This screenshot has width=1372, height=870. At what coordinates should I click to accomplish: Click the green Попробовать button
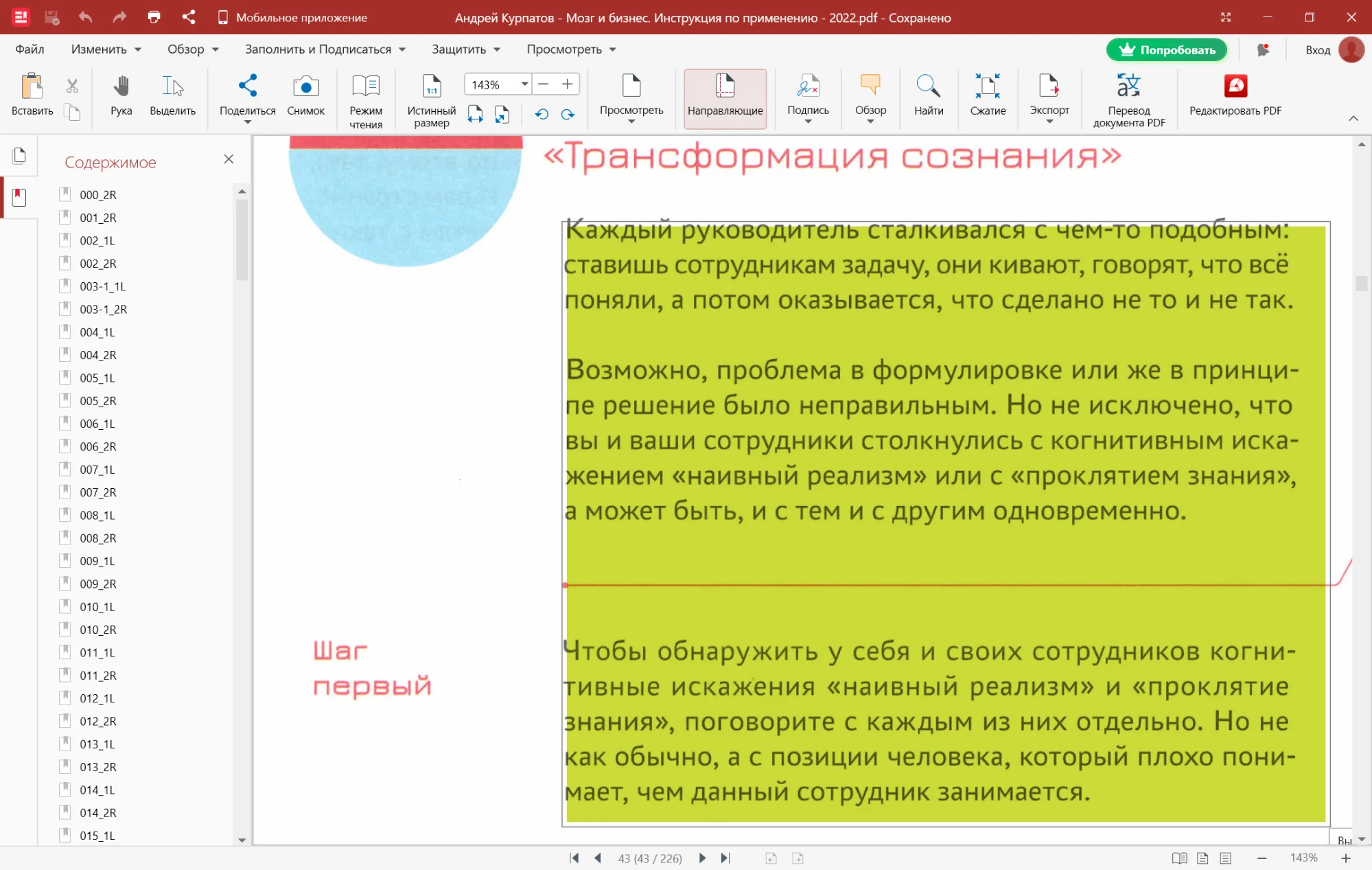[x=1166, y=49]
